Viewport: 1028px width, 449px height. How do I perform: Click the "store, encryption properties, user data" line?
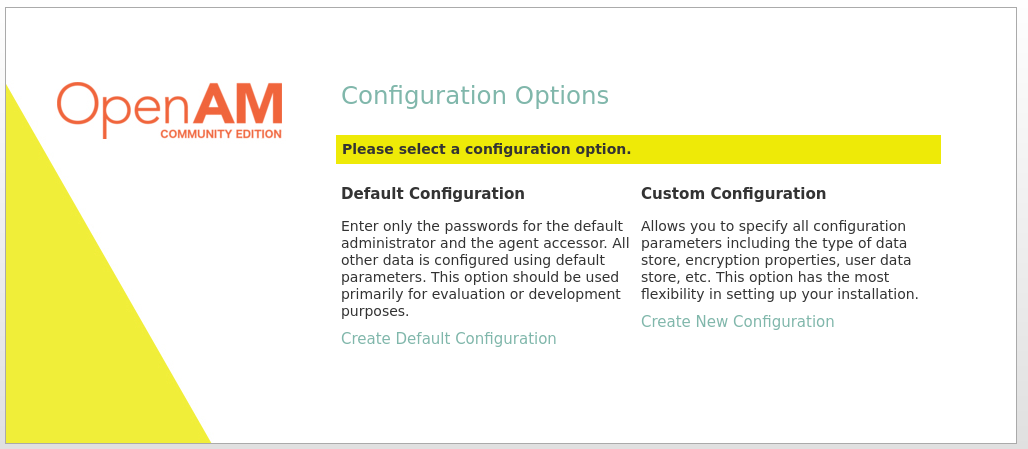point(775,261)
